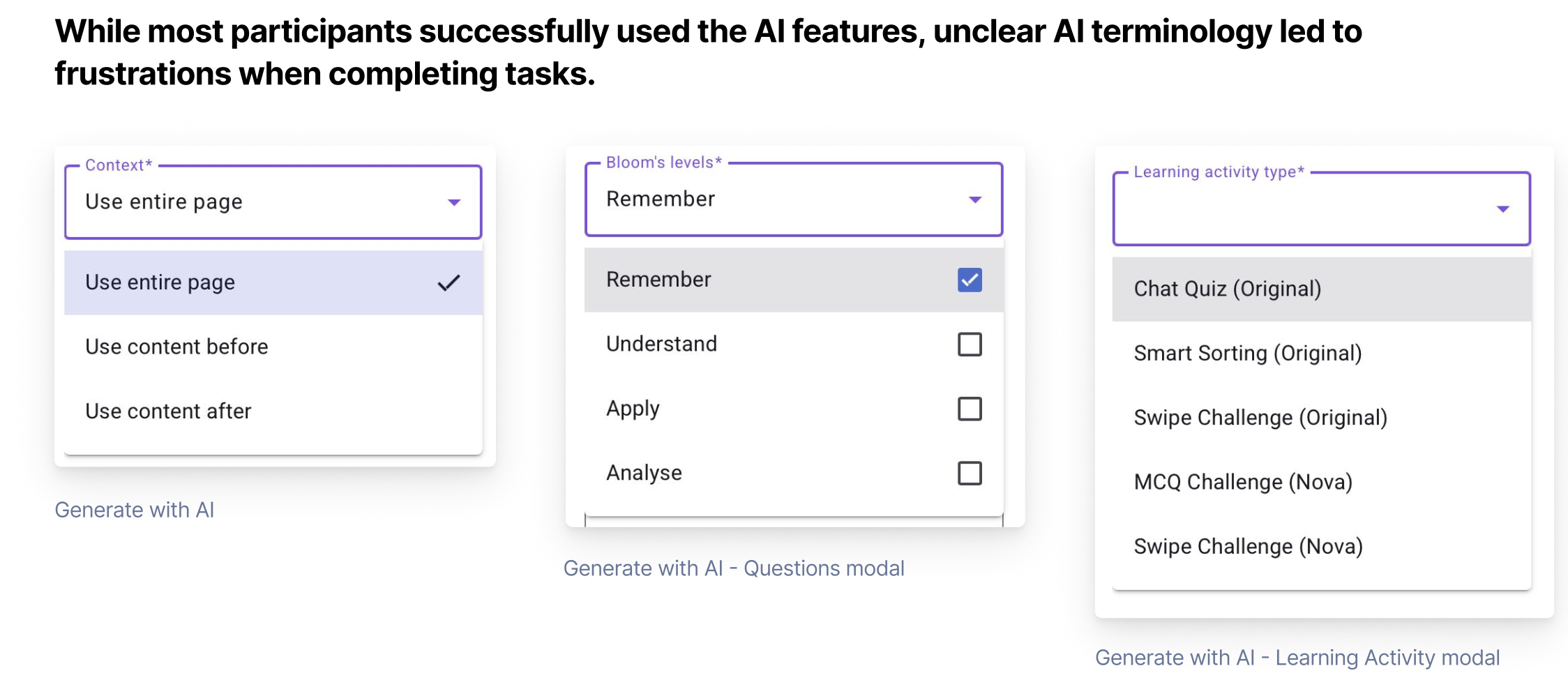This screenshot has height=689, width=1568.
Task: Click the Context dropdown arrow
Action: [454, 202]
